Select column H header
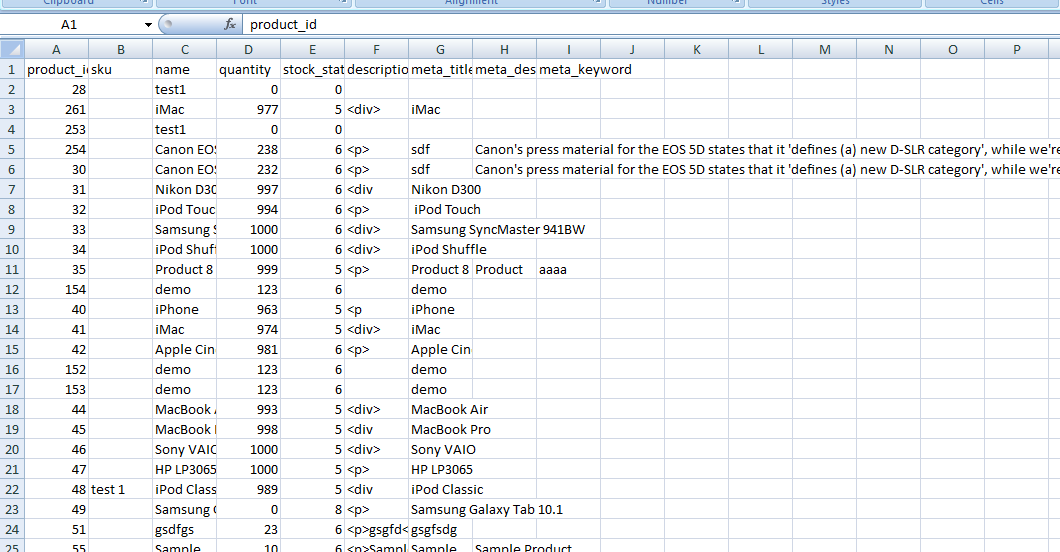 (504, 49)
